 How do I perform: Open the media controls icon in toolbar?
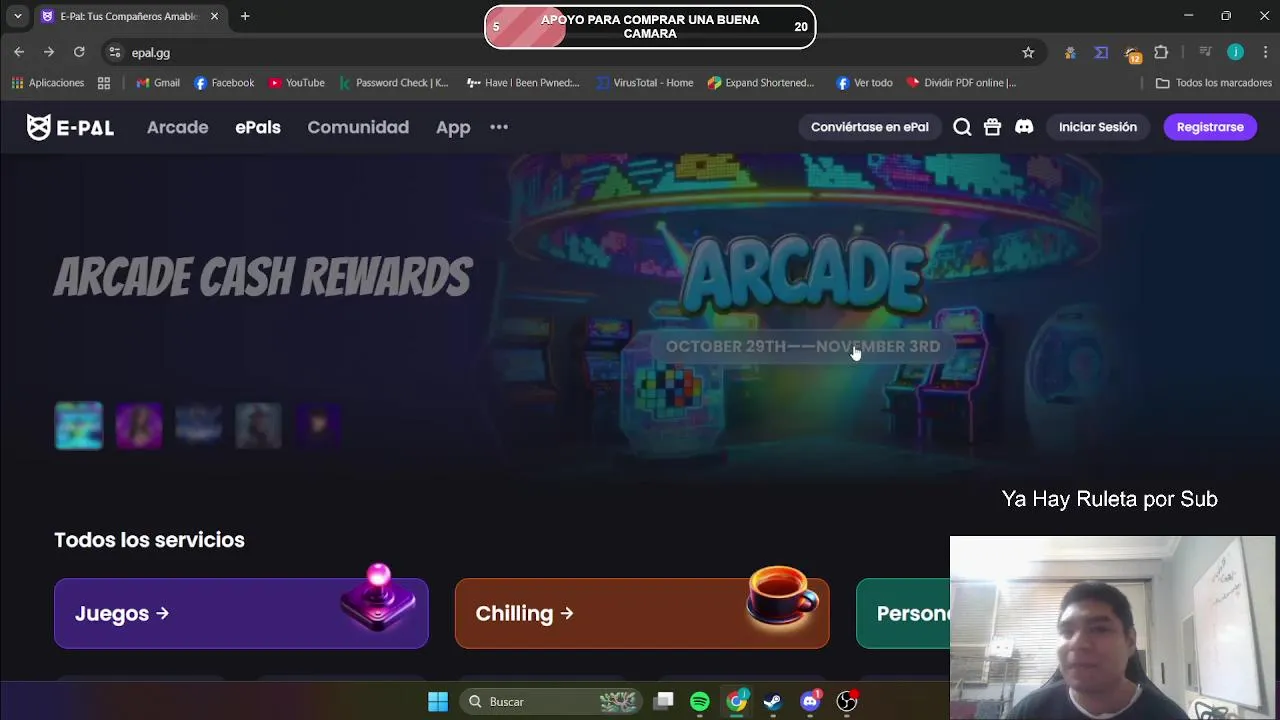coord(1205,52)
